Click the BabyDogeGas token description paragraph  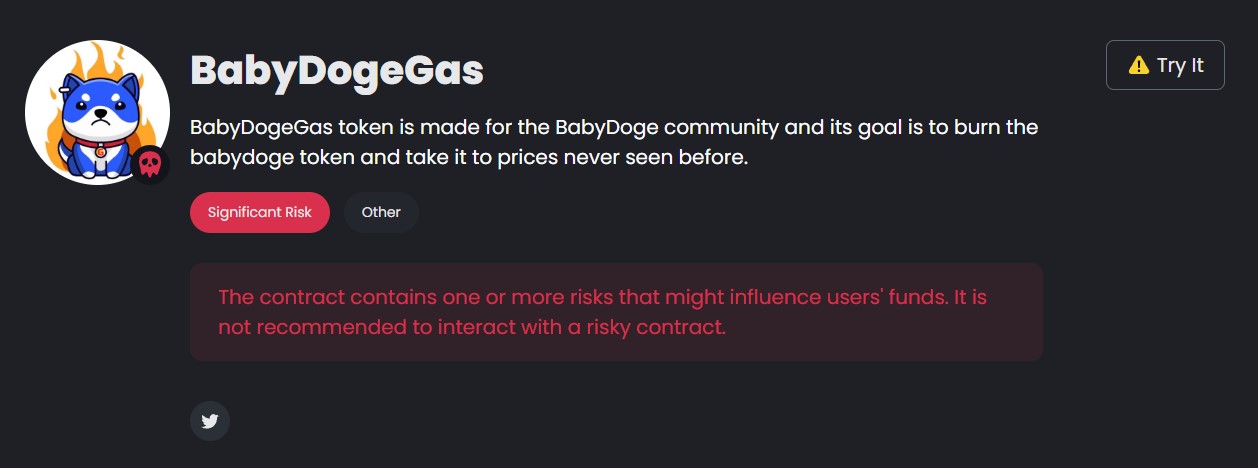(x=614, y=142)
